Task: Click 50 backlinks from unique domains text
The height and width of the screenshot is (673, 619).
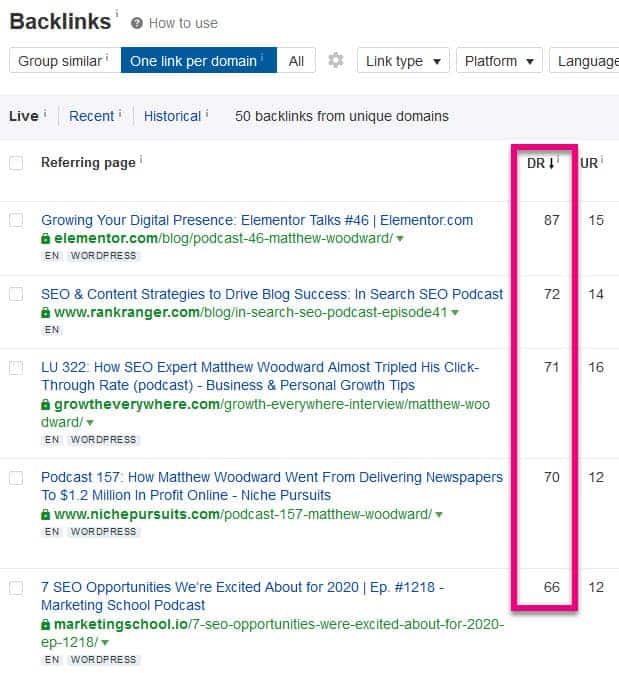Action: click(342, 116)
